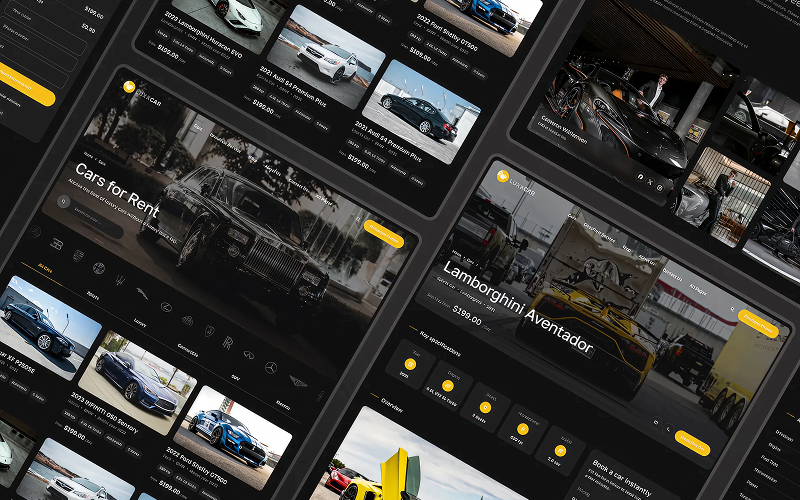Click the $199.00 price under Lamborghini Aventador
This screenshot has width=800, height=500.
[x=466, y=315]
